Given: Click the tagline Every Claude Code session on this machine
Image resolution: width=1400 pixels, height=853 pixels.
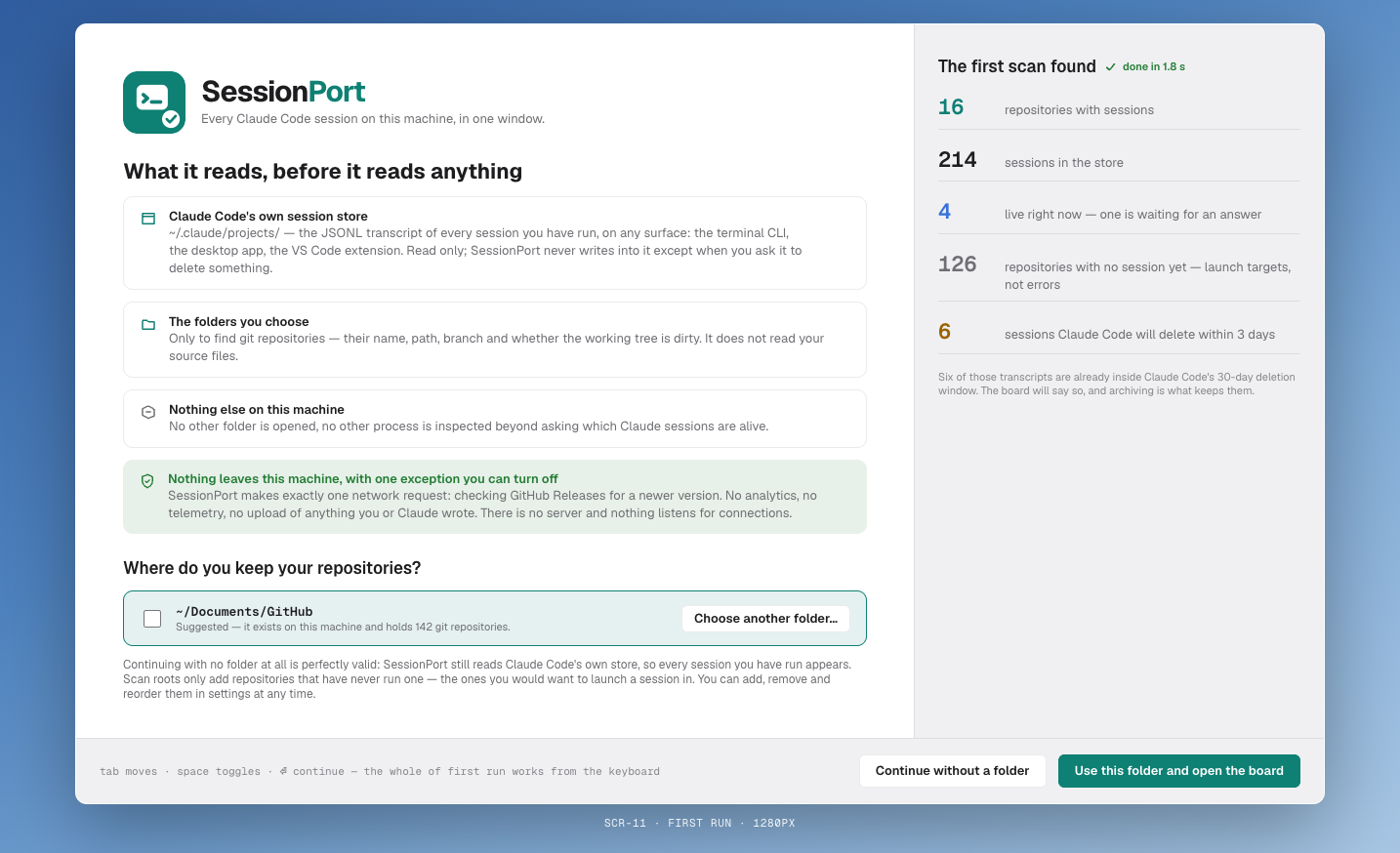Looking at the screenshot, I should pyautogui.click(x=373, y=119).
